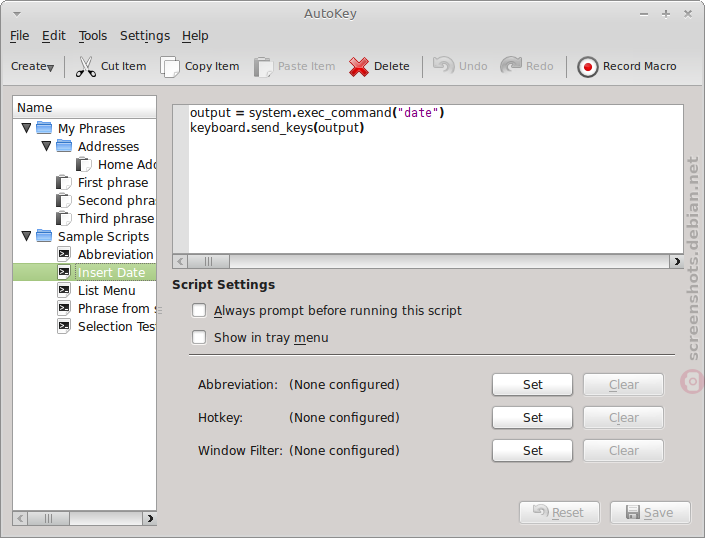The height and width of the screenshot is (538, 705).
Task: Select the Phrase from selection script icon
Action: [x=64, y=308]
